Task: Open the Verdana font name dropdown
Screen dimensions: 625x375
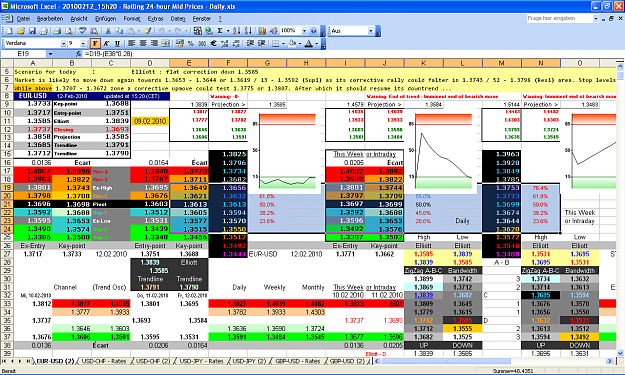Action: pos(63,43)
